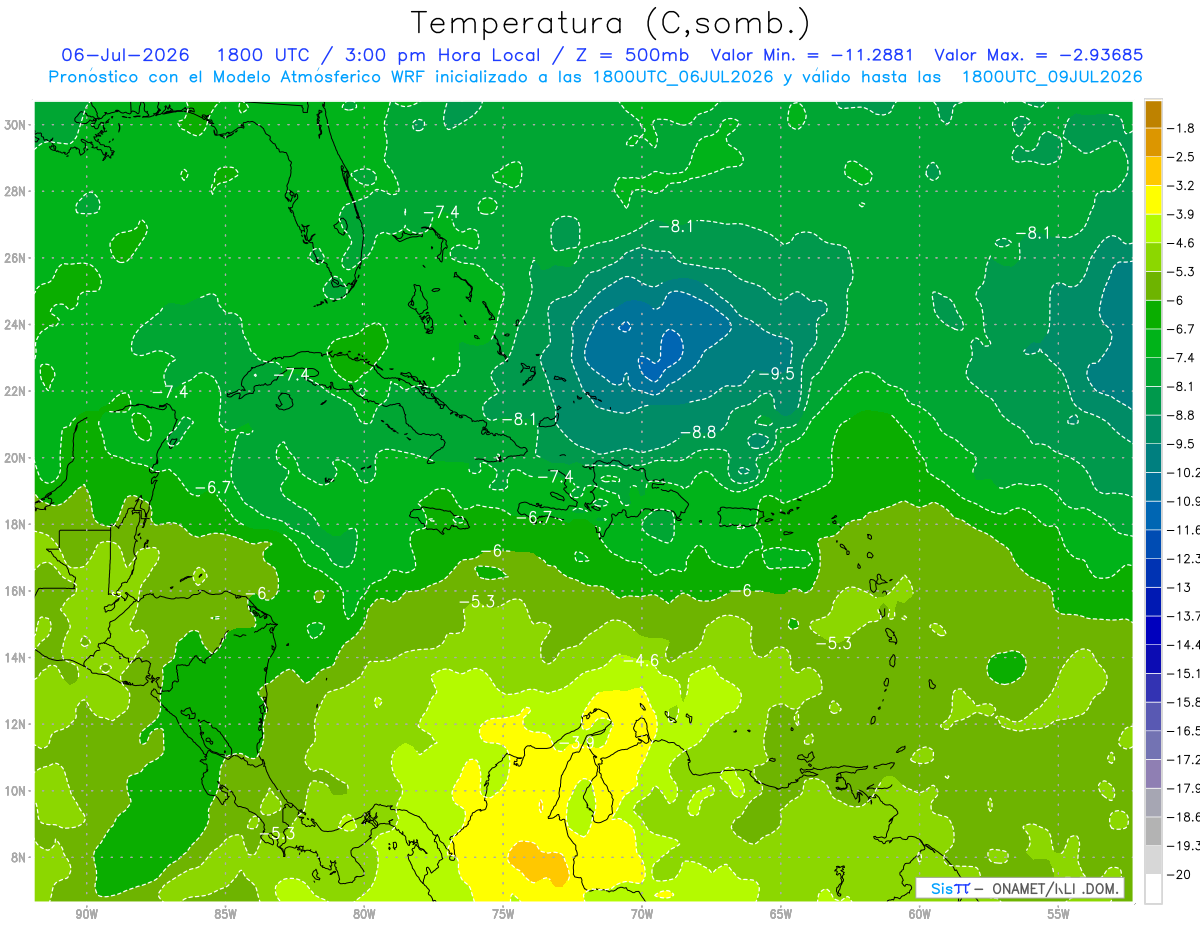Click the 14N latitude axis label

[17, 658]
